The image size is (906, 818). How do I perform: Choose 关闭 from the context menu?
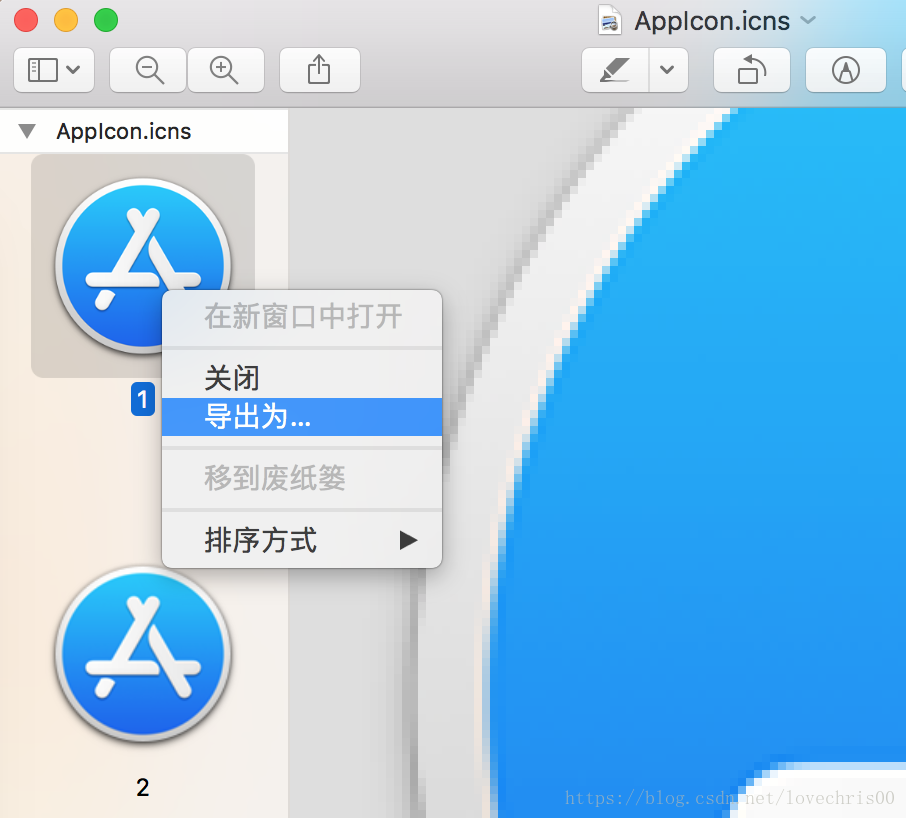[x=302, y=378]
